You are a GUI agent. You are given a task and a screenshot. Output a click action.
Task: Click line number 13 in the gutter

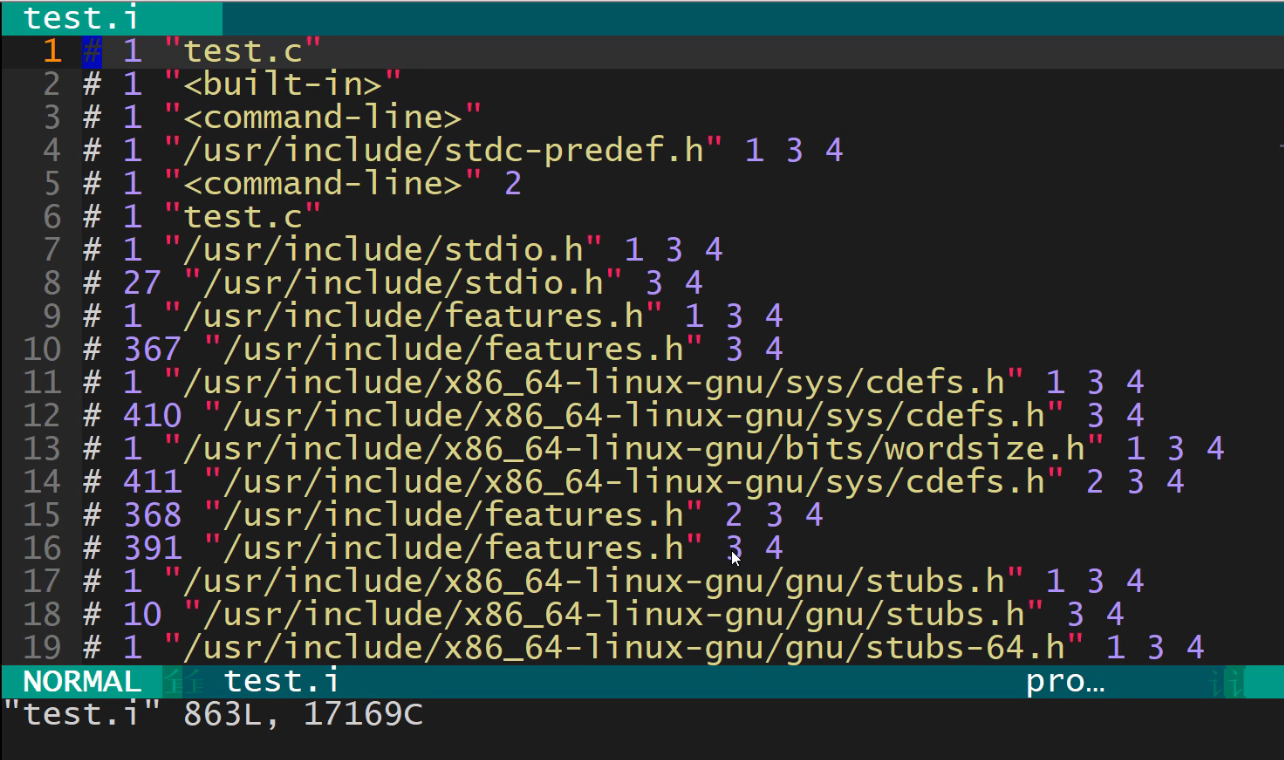point(42,447)
